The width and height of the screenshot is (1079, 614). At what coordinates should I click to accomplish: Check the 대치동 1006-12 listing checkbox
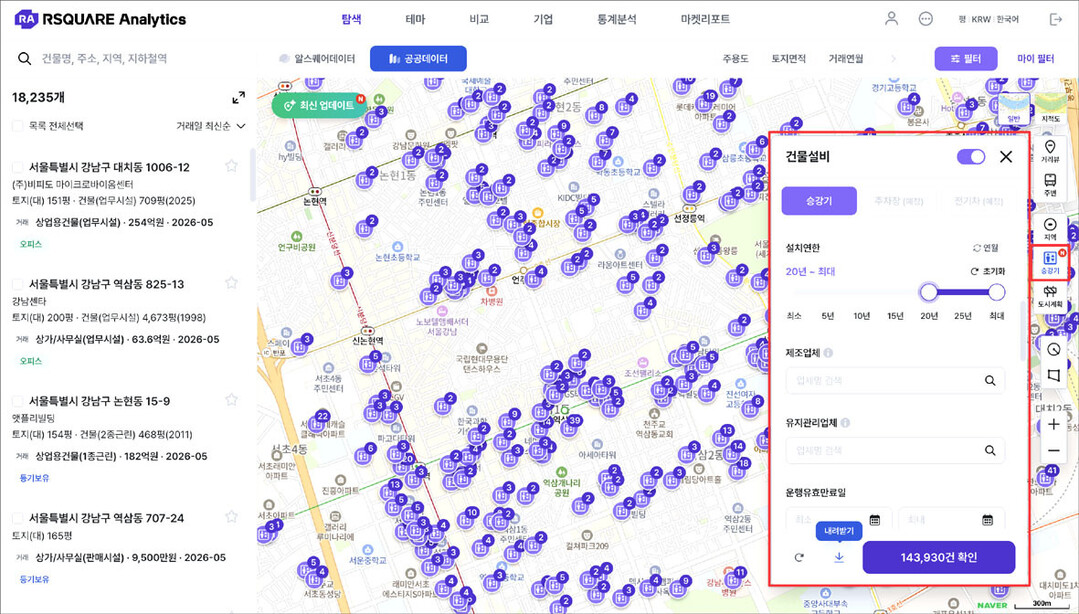18,167
